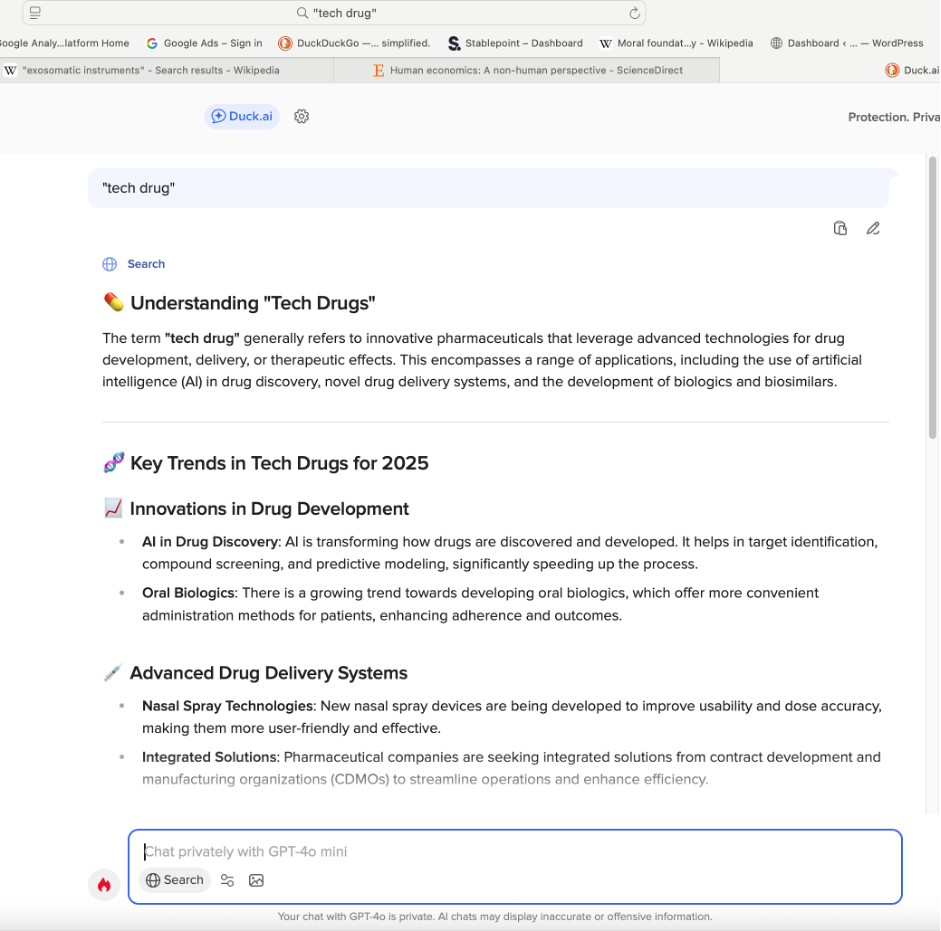
Task: Switch to exosomatic instruments Wikipedia tab
Action: [150, 70]
